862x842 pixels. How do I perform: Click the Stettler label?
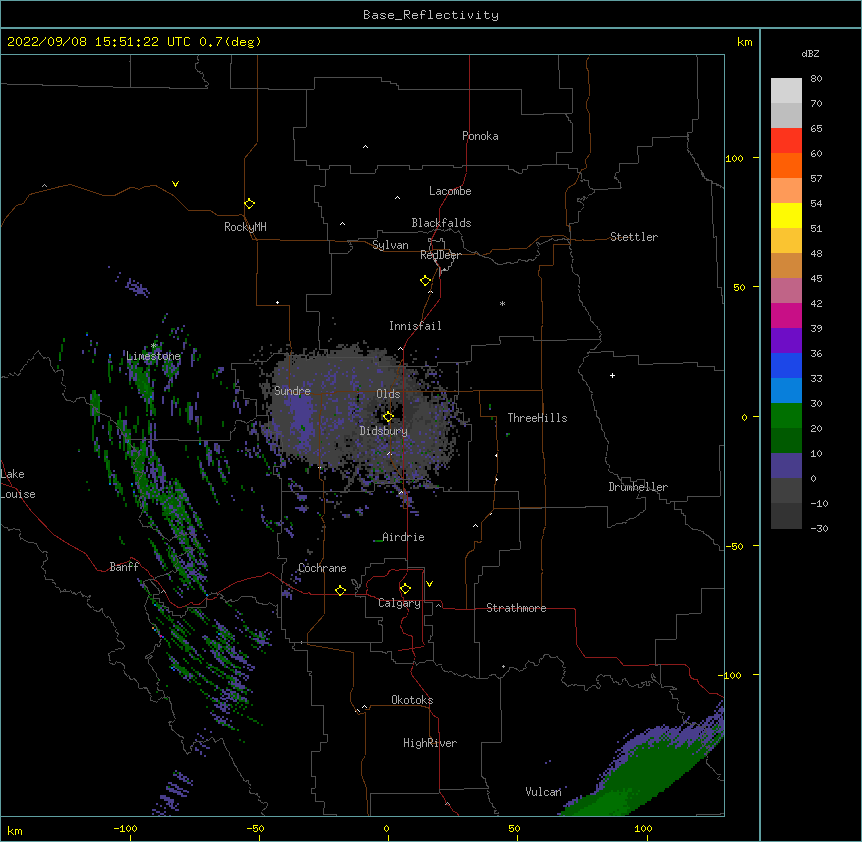click(634, 237)
